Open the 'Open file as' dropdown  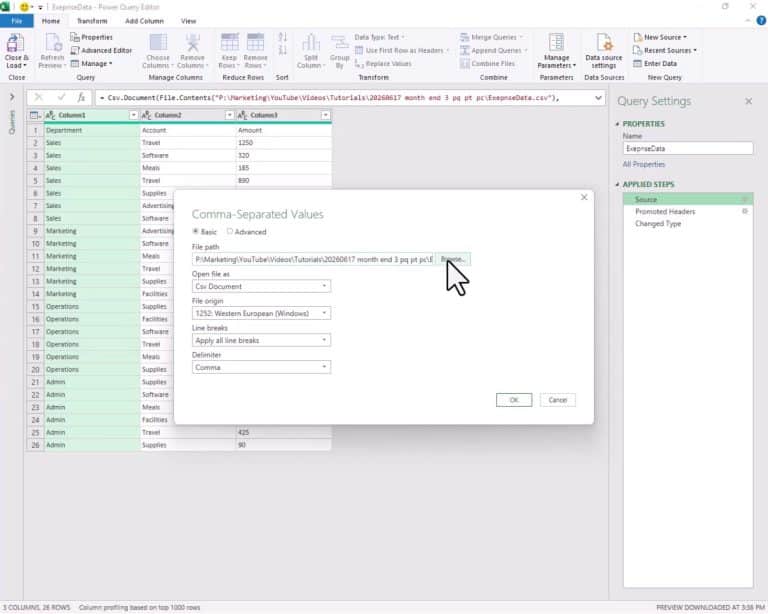pyautogui.click(x=261, y=286)
